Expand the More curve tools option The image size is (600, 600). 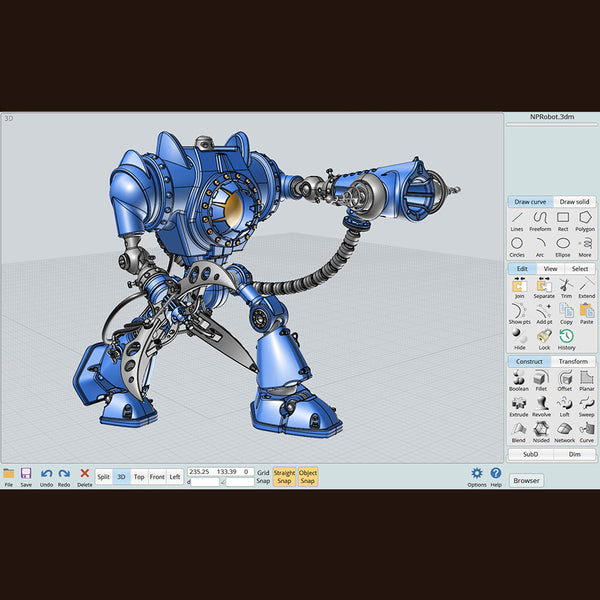pos(586,245)
